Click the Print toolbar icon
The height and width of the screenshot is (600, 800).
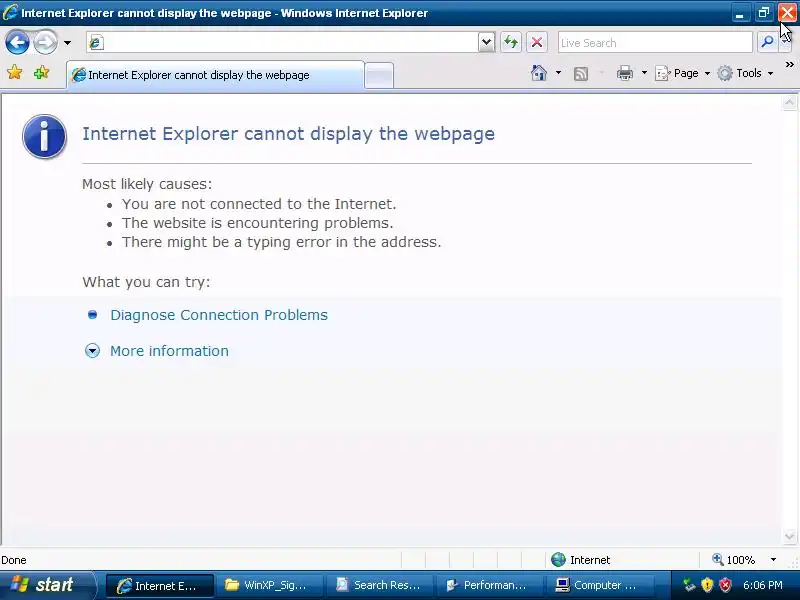624,73
